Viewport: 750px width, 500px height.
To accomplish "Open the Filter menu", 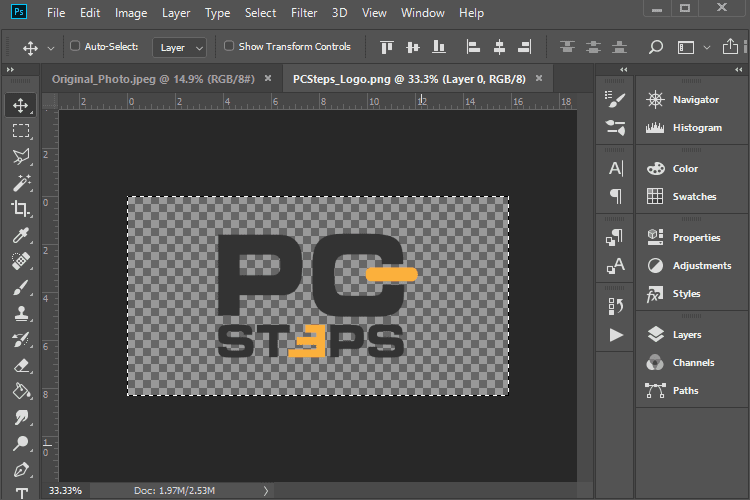I will coord(304,13).
